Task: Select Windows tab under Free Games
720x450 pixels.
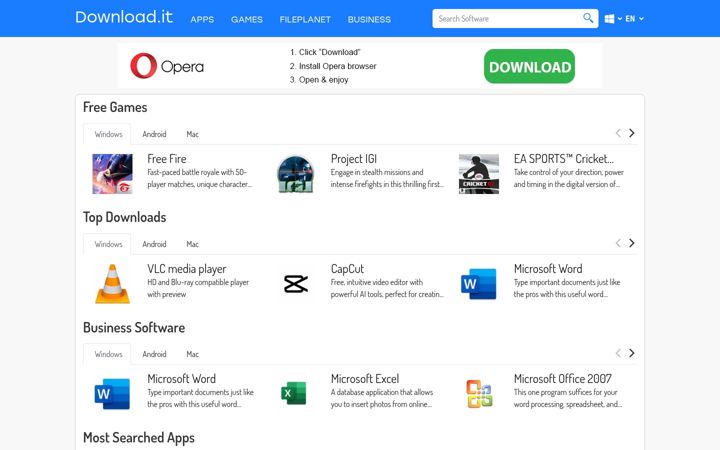Action: (x=108, y=134)
